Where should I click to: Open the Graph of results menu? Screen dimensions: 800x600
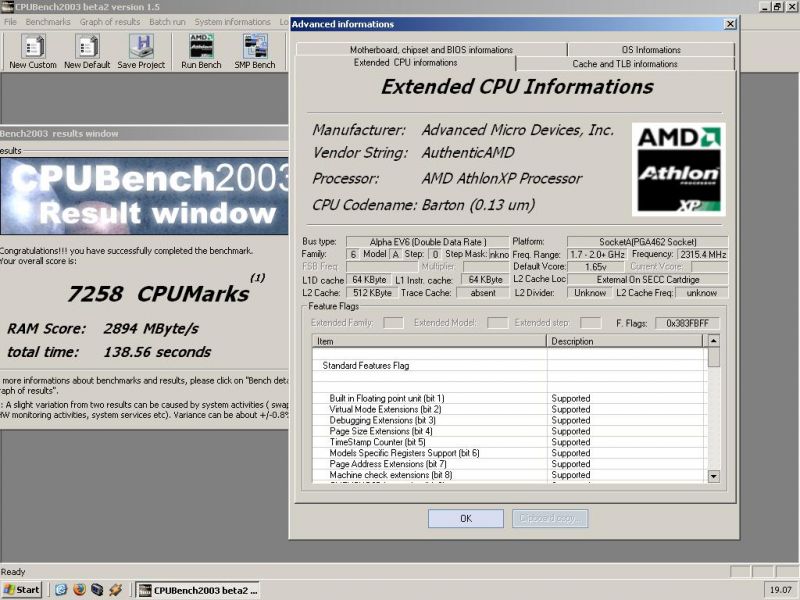110,22
